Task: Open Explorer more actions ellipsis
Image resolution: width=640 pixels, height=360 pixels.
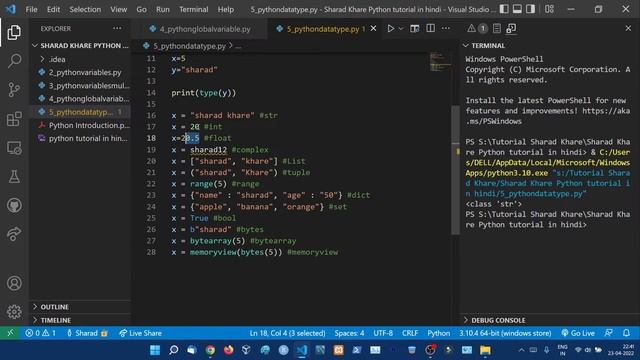Action: pos(118,29)
